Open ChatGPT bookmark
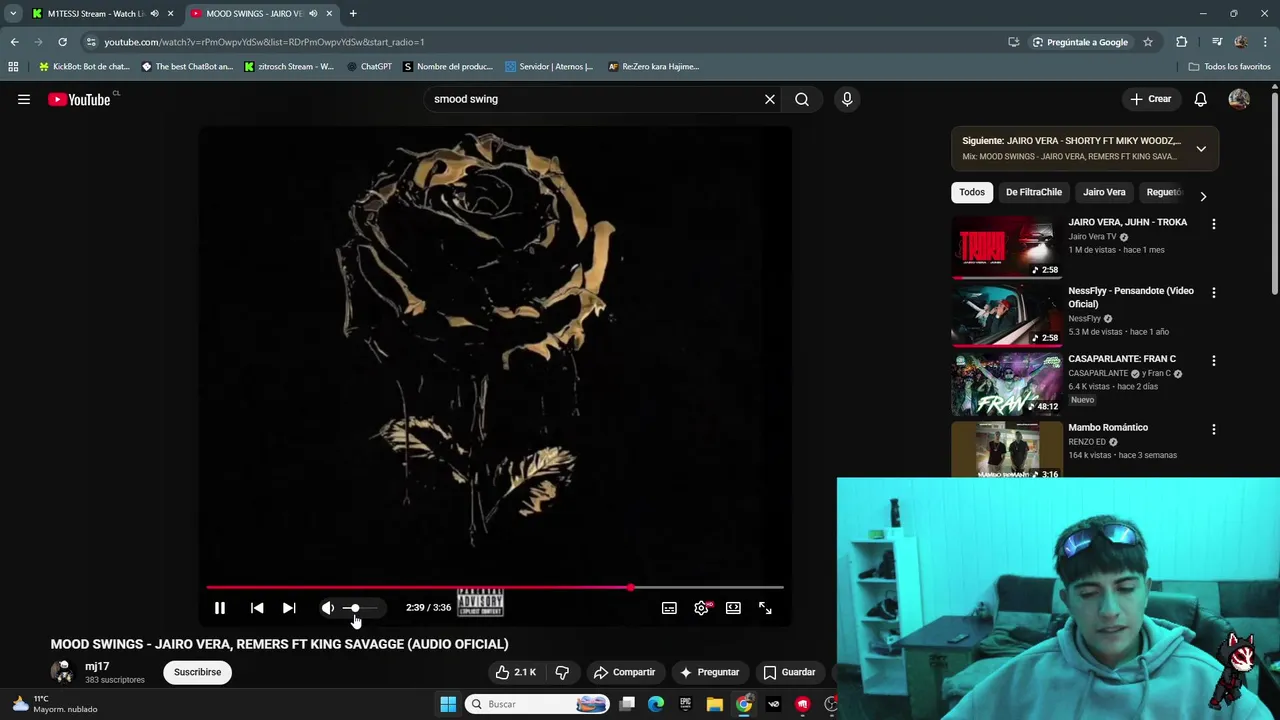The width and height of the screenshot is (1280, 720). (x=369, y=67)
